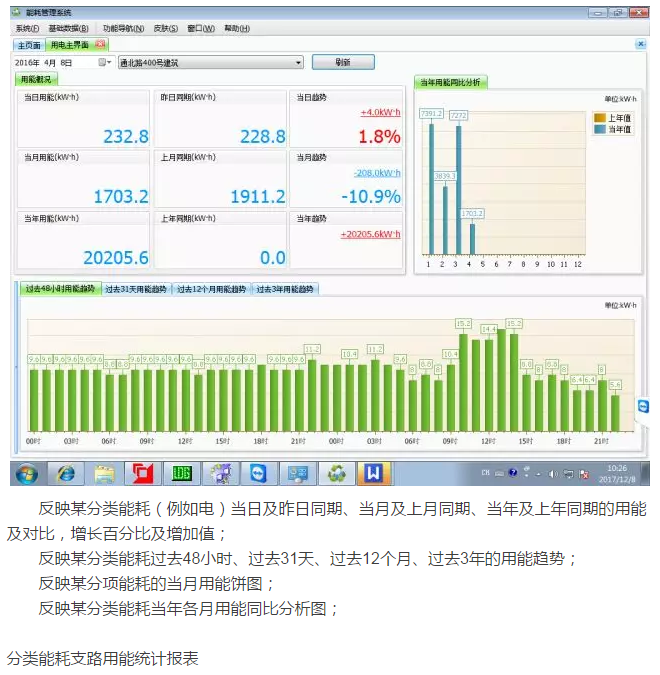Open WPS Writer from the taskbar
Screen dimensions: 660x675
tap(374, 474)
